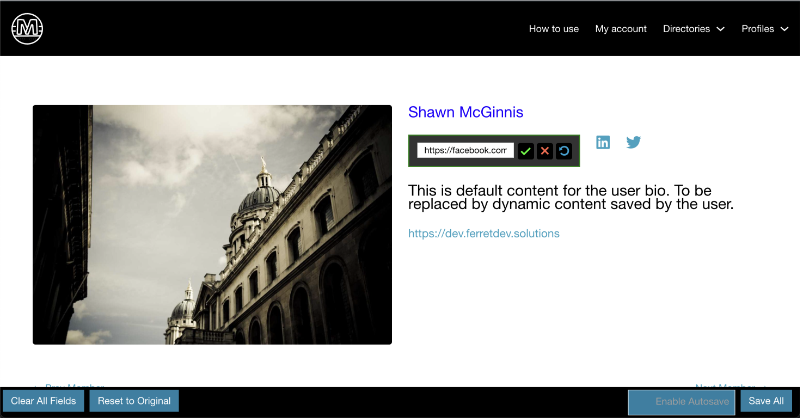
Task: Click the default user bio text
Action: 571,197
